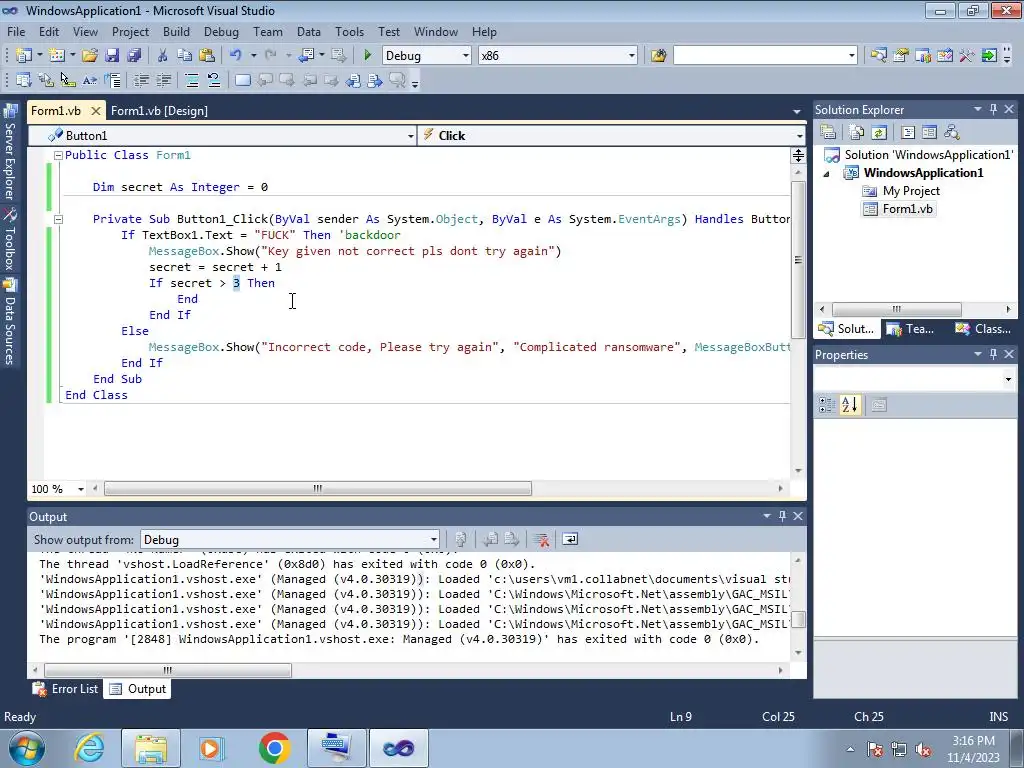Open Chrome from the Windows taskbar
The height and width of the screenshot is (768, 1024).
pyautogui.click(x=274, y=748)
